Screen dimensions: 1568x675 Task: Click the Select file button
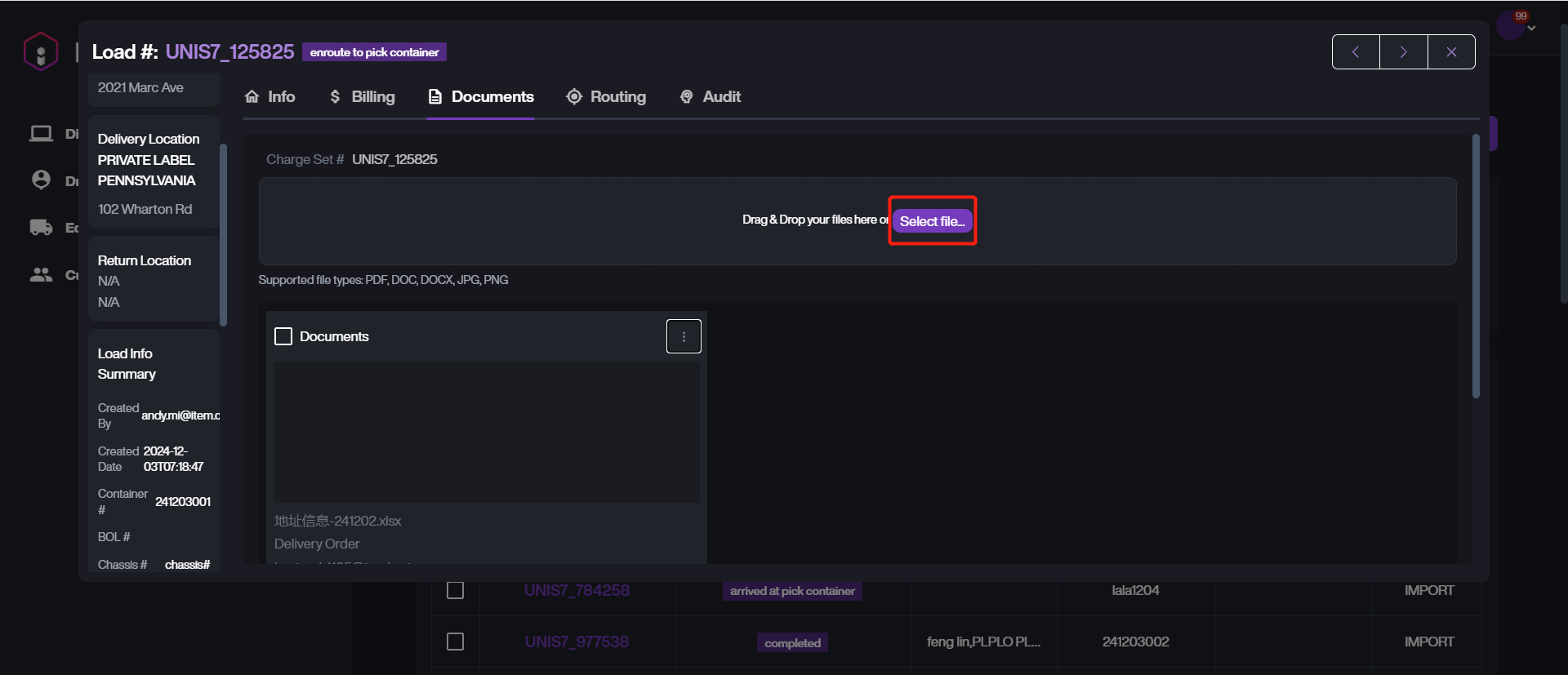(x=932, y=221)
